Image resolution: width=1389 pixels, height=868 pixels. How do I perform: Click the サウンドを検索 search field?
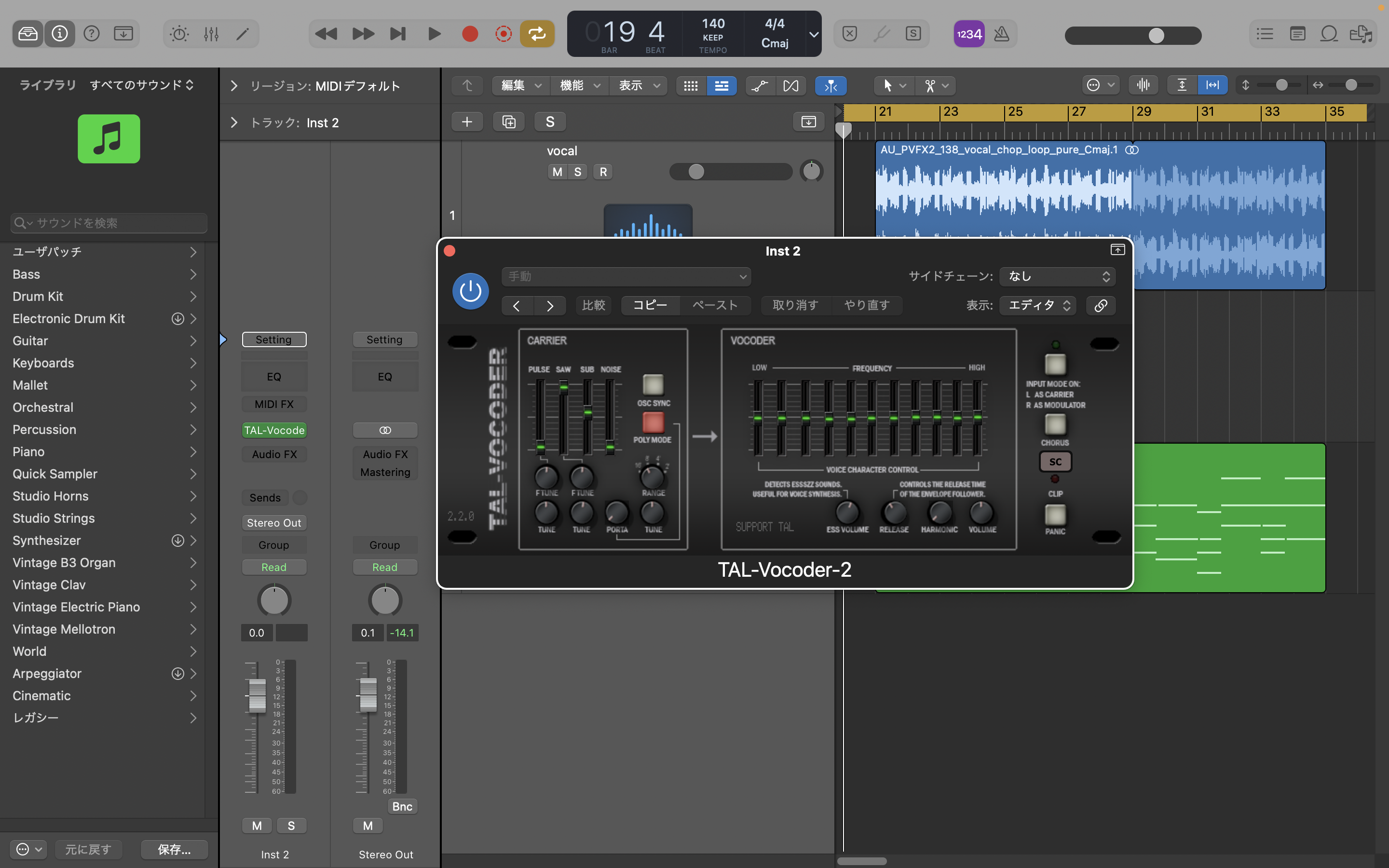109,223
